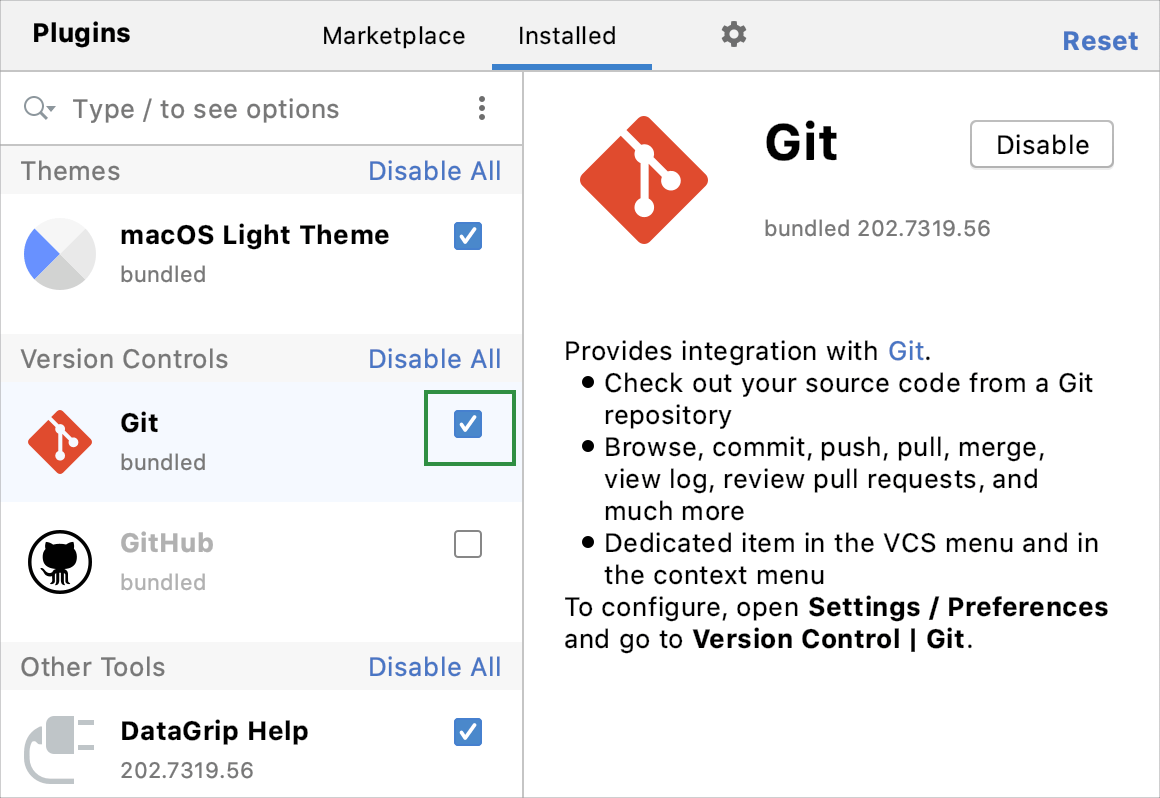Click the GitHub octocat icon
1160x798 pixels.
[x=60, y=562]
